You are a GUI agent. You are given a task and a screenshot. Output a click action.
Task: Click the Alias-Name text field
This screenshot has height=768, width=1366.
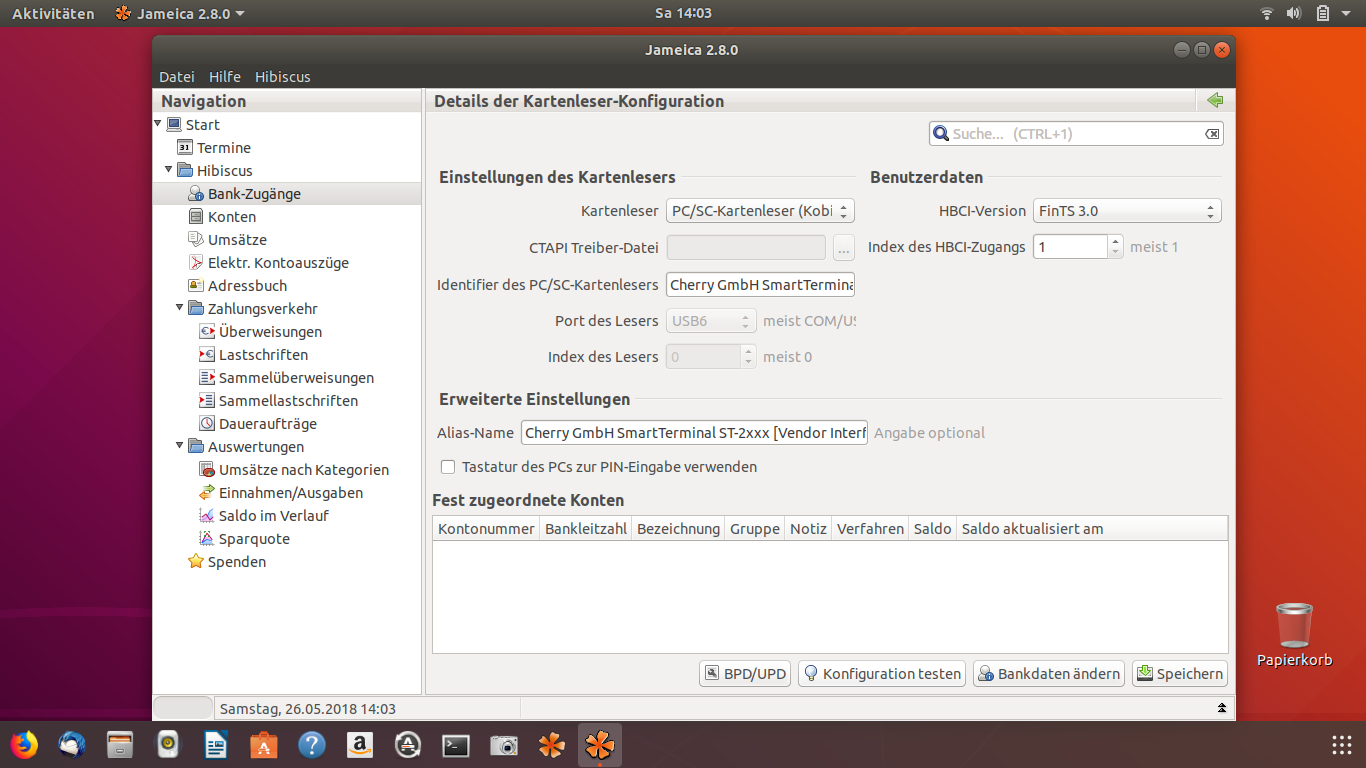point(694,433)
